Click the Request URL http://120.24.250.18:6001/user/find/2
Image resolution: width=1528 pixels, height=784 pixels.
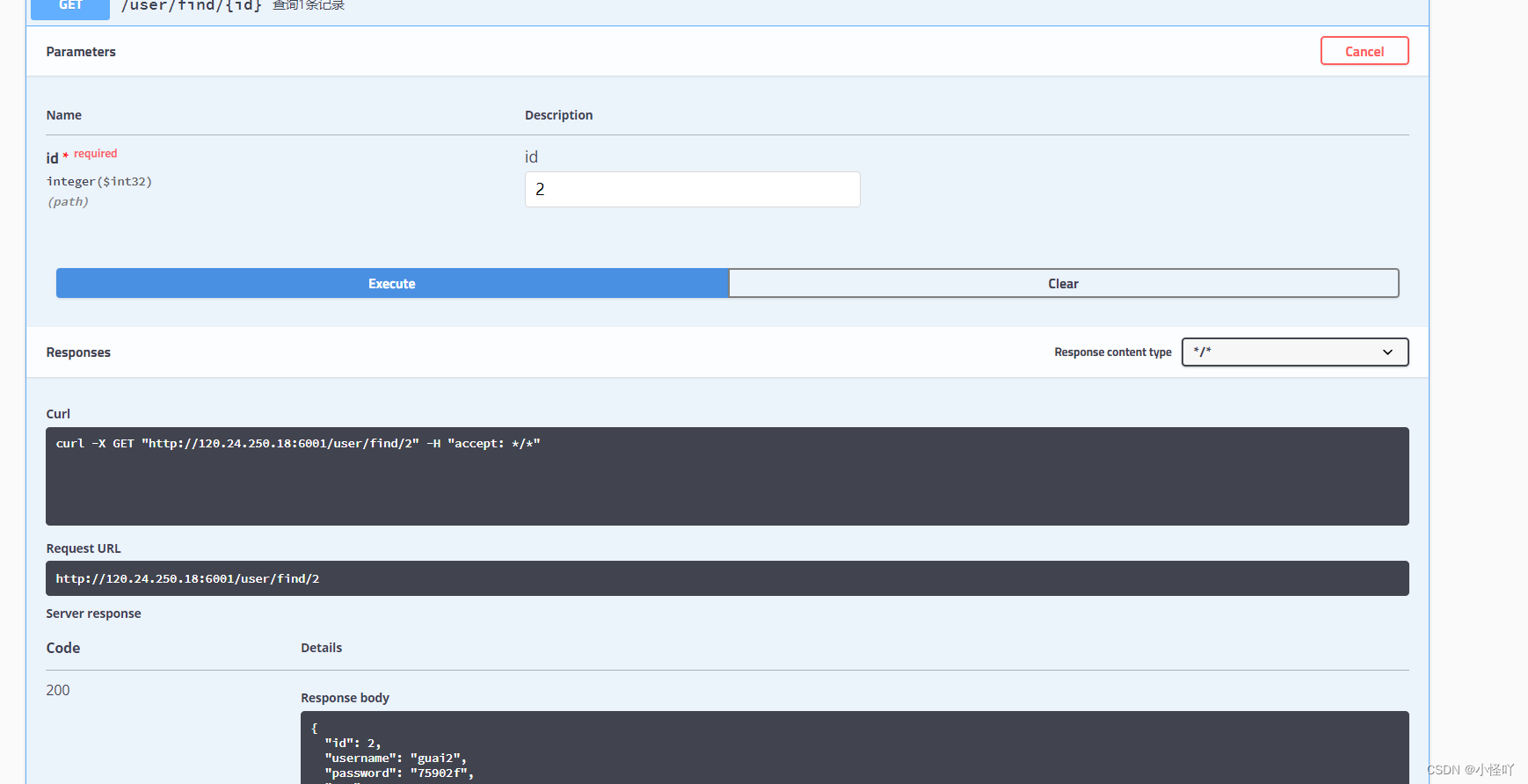click(x=727, y=578)
